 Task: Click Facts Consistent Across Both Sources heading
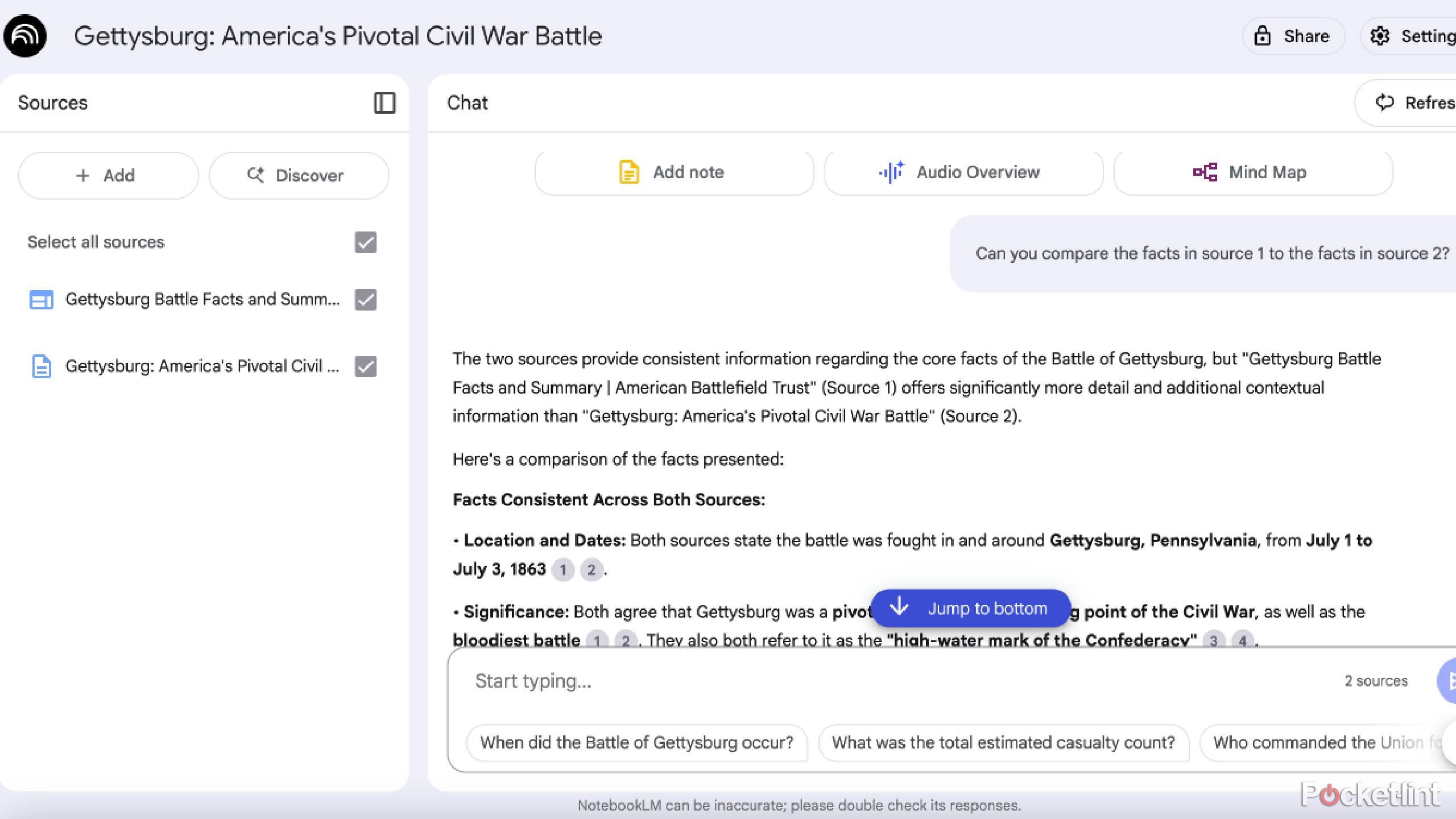pos(609,500)
